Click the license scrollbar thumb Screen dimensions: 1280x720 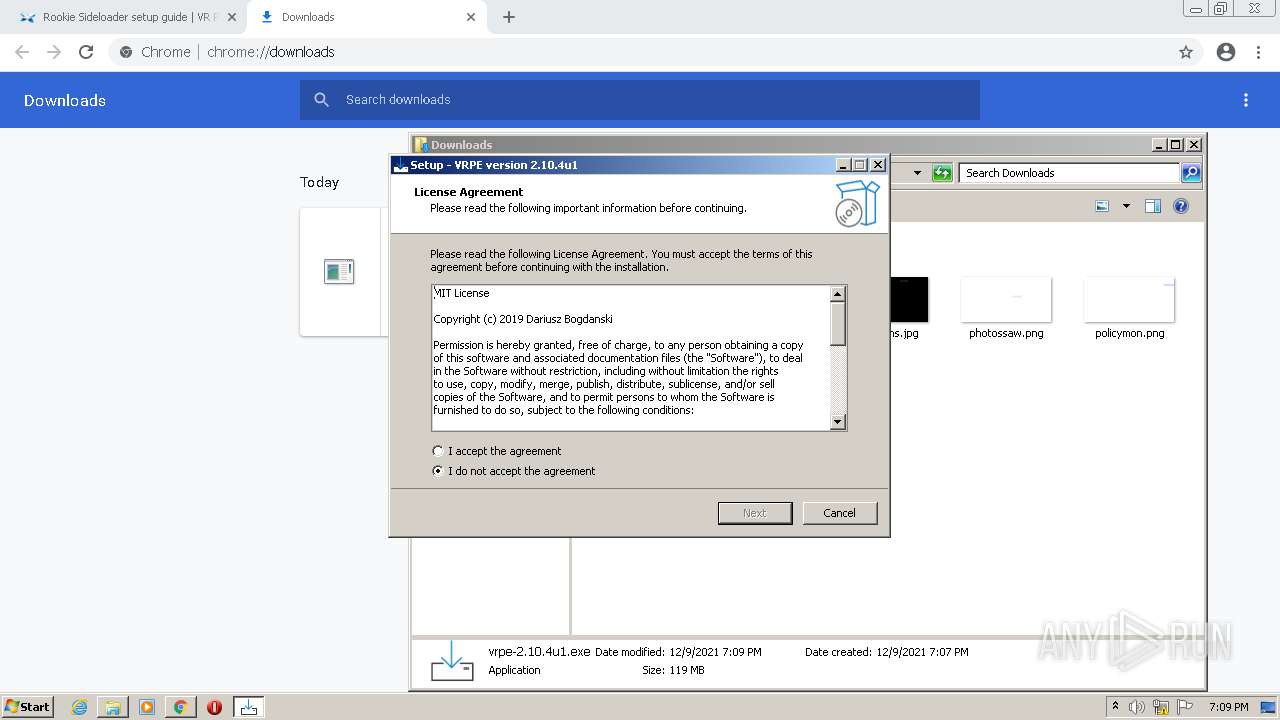[838, 323]
